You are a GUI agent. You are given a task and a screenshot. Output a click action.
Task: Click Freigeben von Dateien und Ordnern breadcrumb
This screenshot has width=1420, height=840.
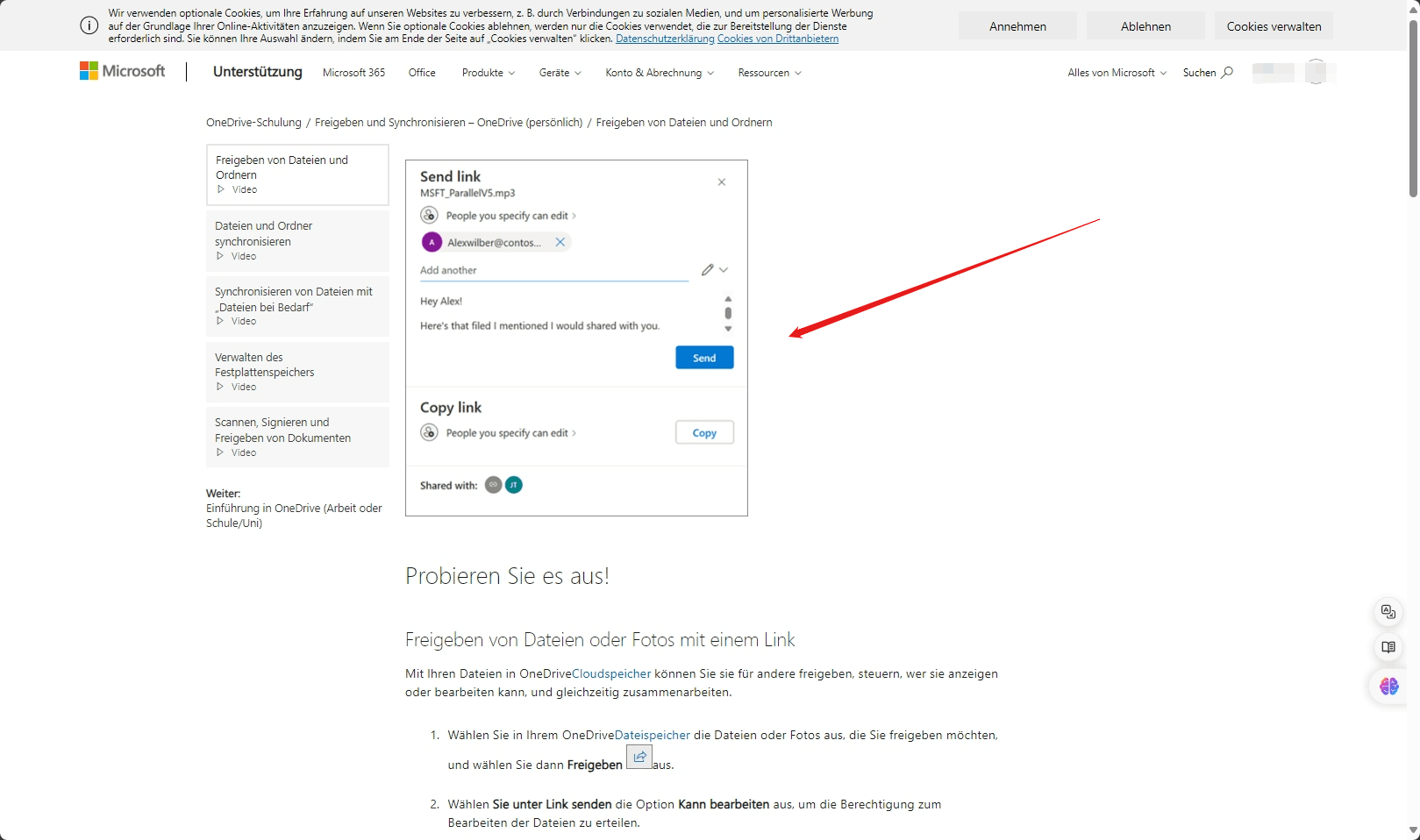coord(684,123)
